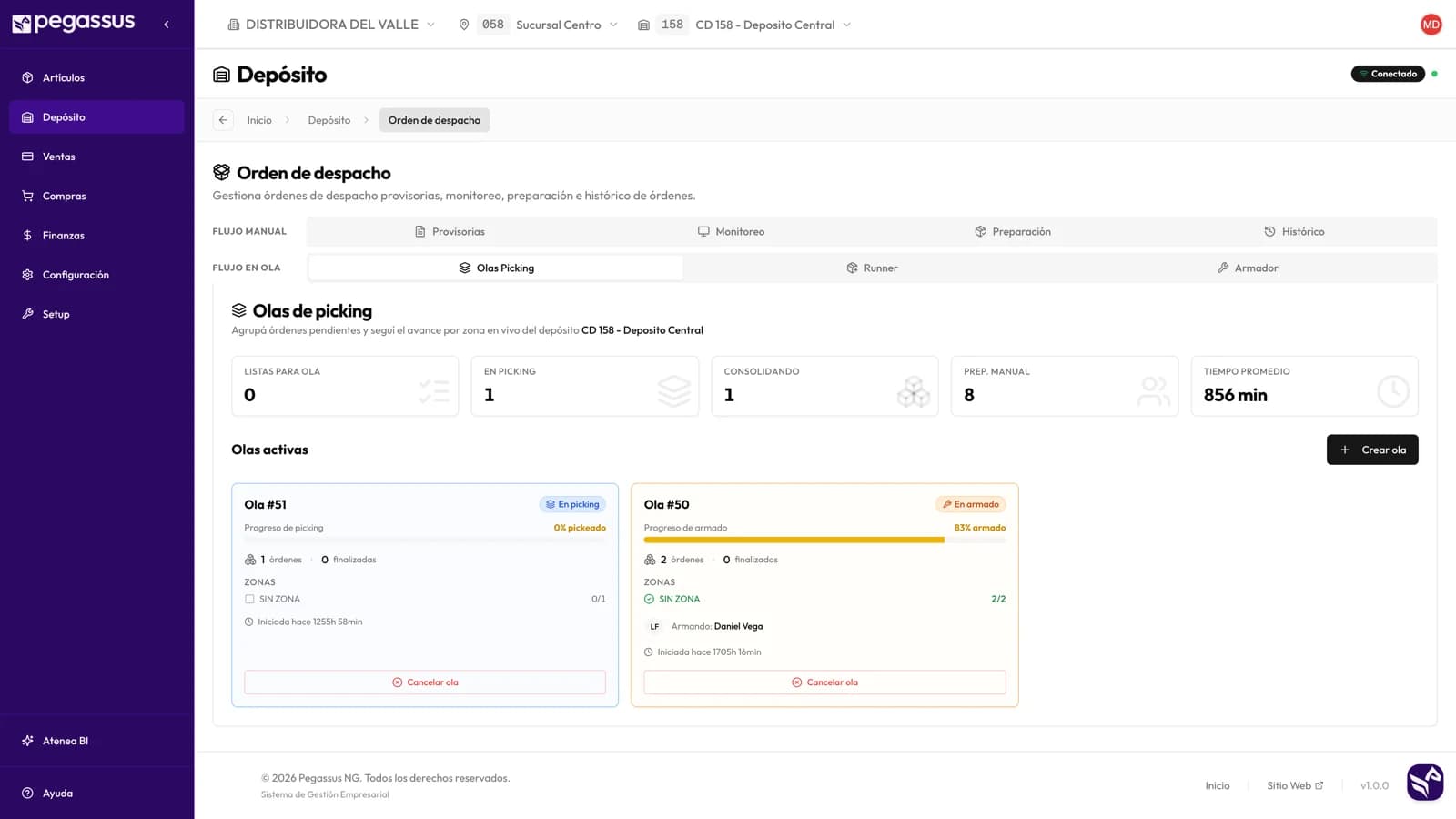Select the Runner tab
Image resolution: width=1456 pixels, height=819 pixels.
pos(872,268)
